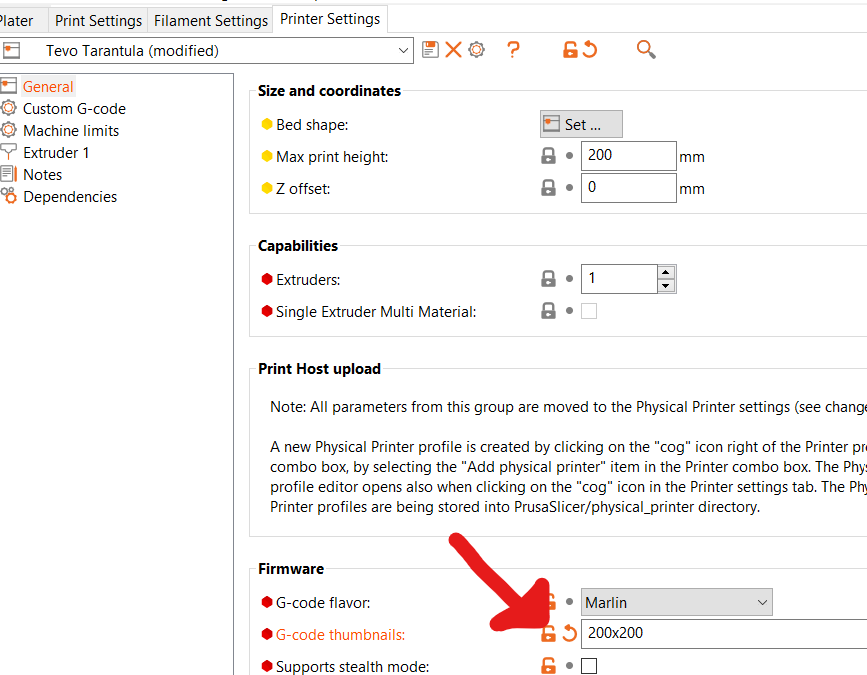Click the G-code thumbnails 200x200 field
Screen dimensions: 867x675
click(720, 633)
